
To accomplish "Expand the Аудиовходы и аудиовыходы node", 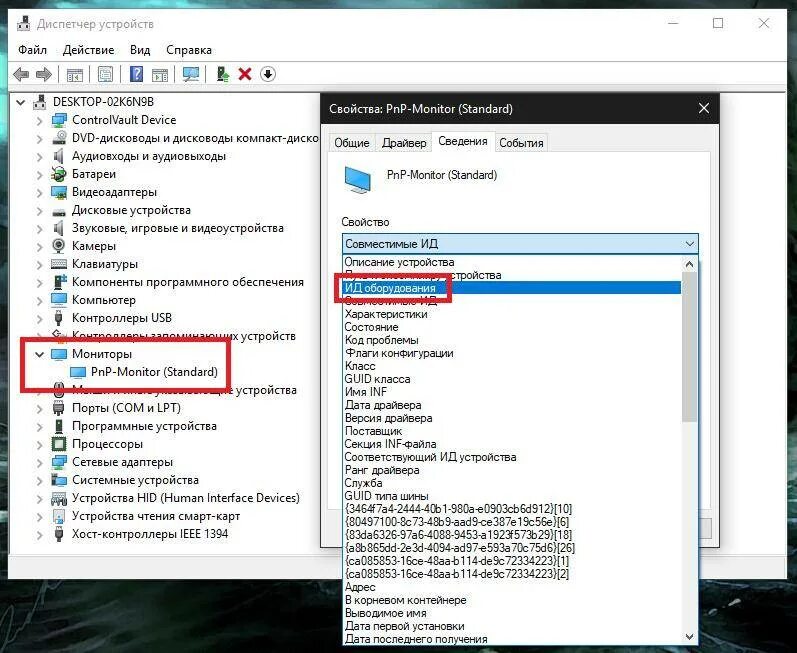I will click(40, 157).
